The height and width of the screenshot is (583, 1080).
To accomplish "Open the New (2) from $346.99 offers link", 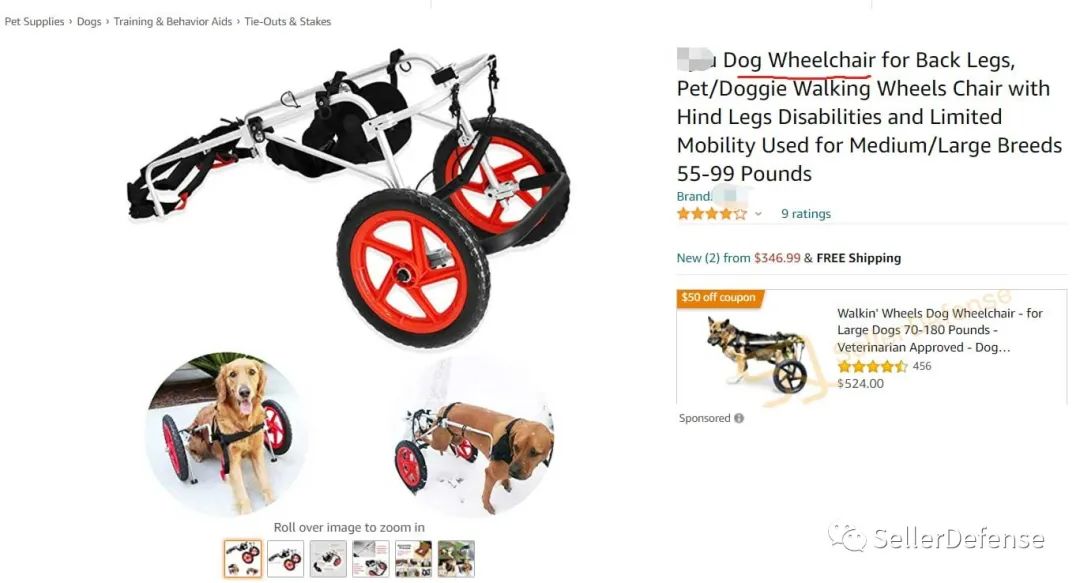I will 738,258.
